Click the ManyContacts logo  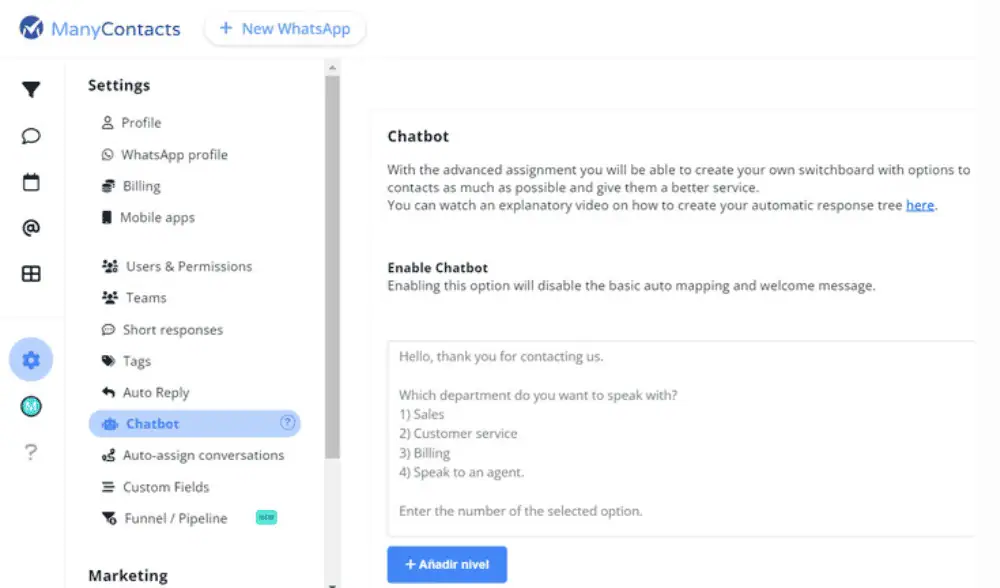[x=100, y=29]
